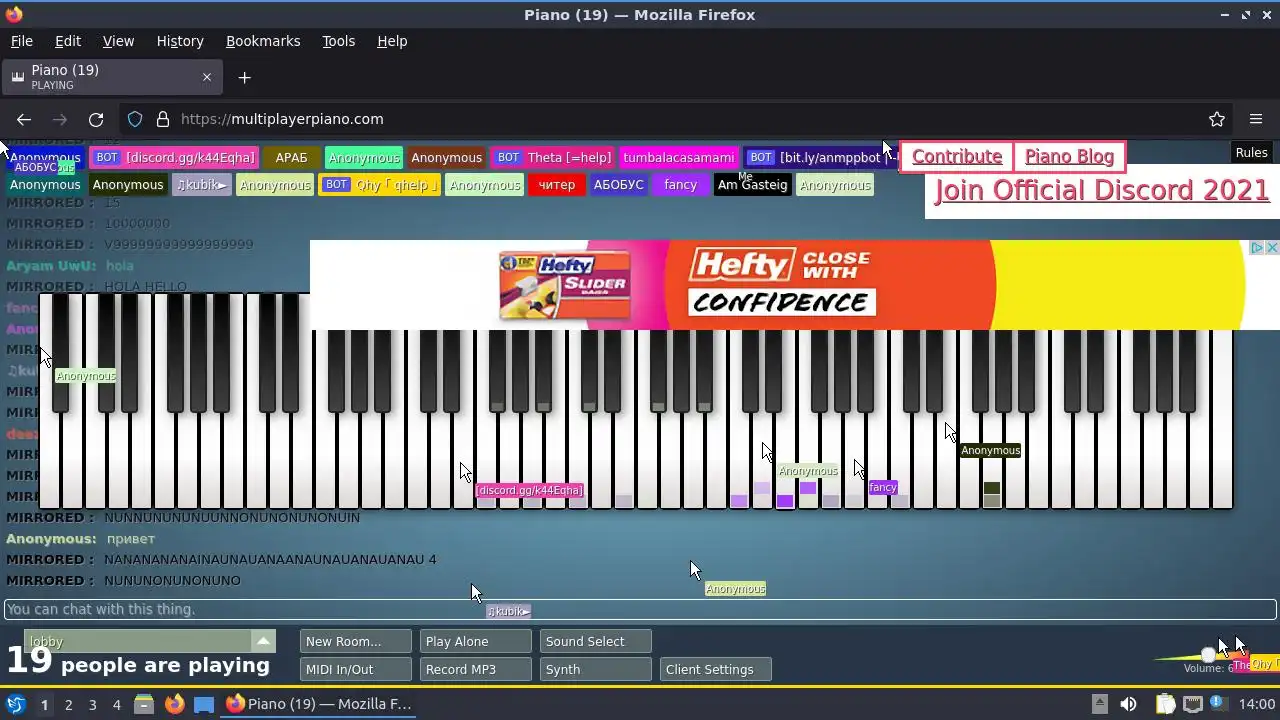Viewport: 1280px width, 720px height.
Task: Open the File menu
Action: pyautogui.click(x=21, y=41)
